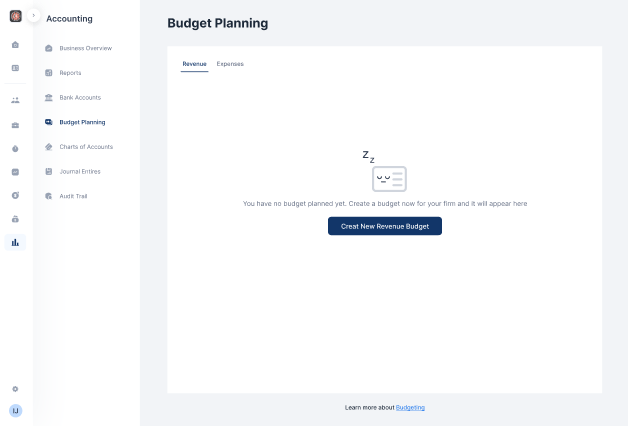Click the Audit Trail sidebar icon
This screenshot has height=426, width=628.
49,196
